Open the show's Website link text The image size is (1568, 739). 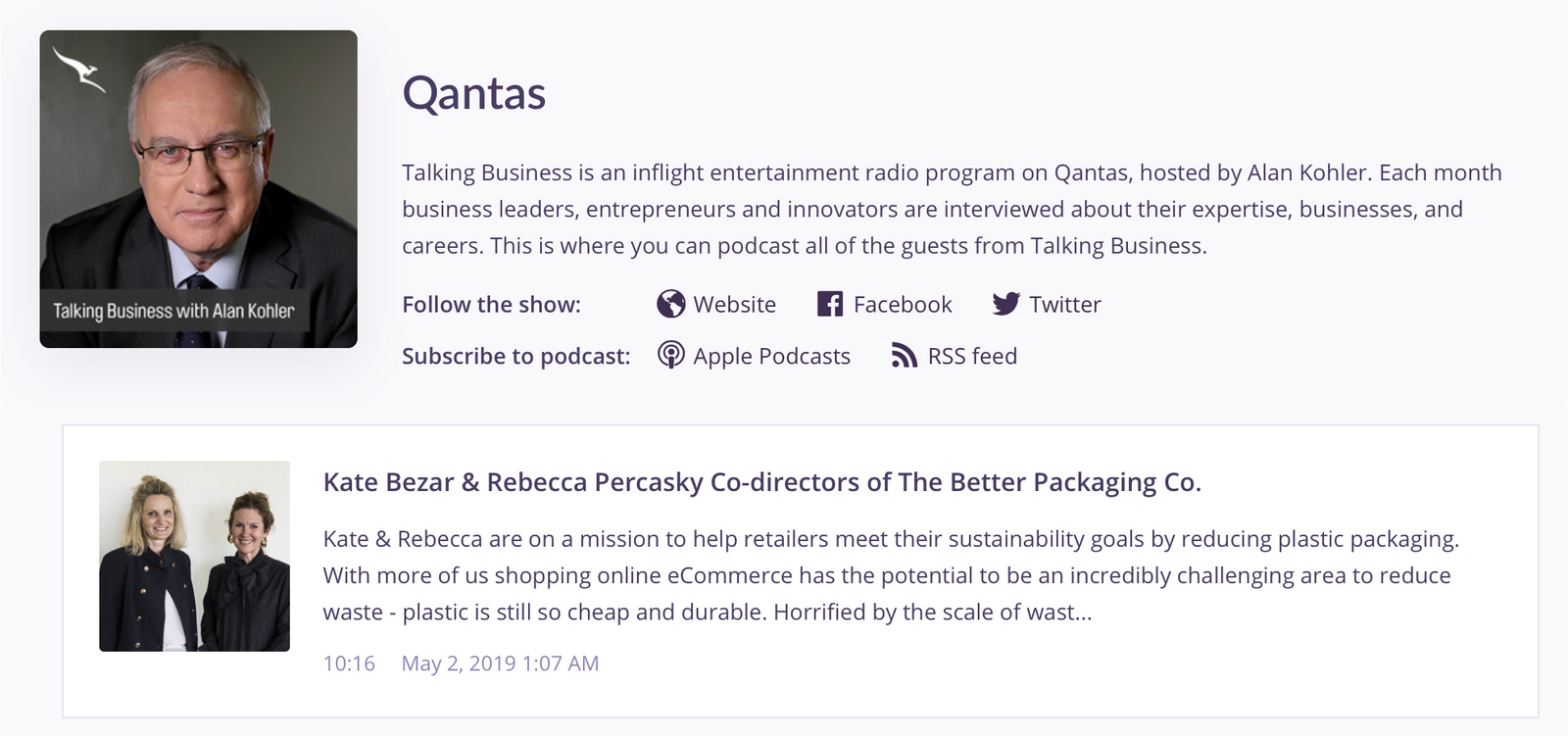click(x=734, y=304)
